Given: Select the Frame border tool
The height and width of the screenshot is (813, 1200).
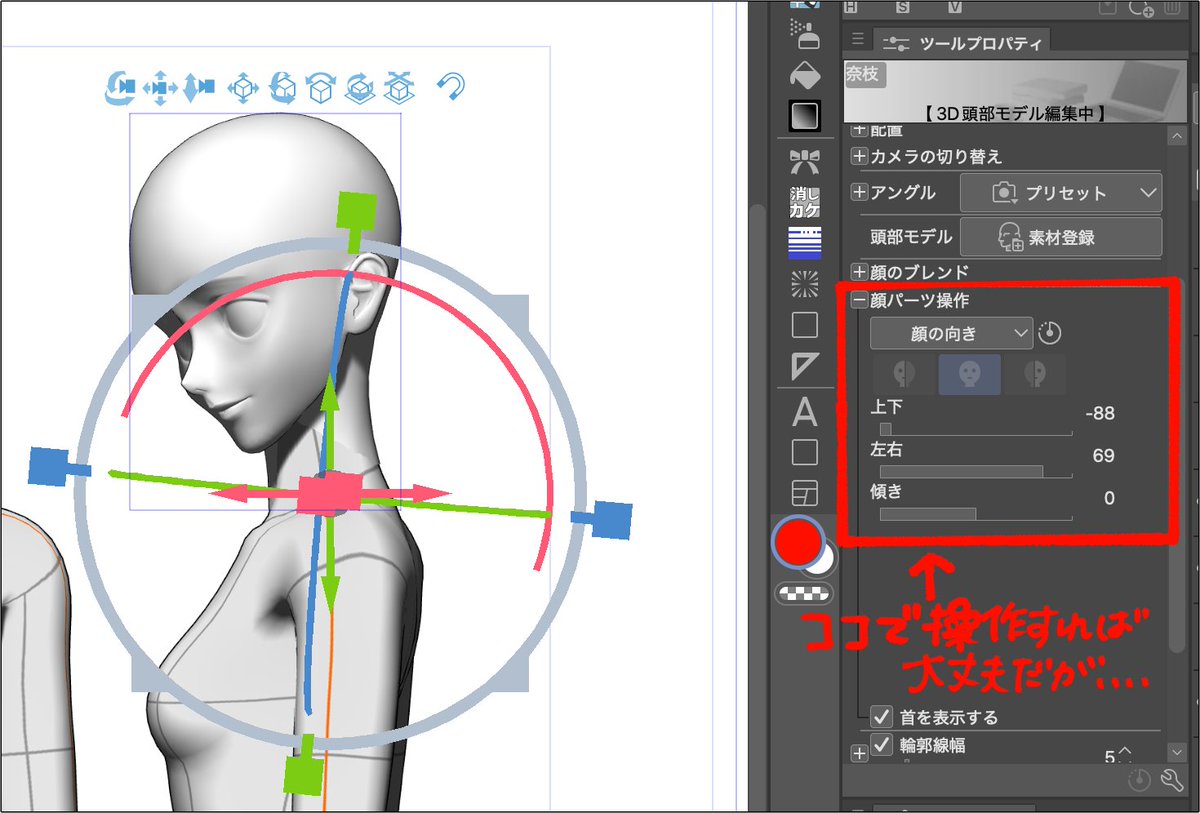Looking at the screenshot, I should (x=805, y=492).
